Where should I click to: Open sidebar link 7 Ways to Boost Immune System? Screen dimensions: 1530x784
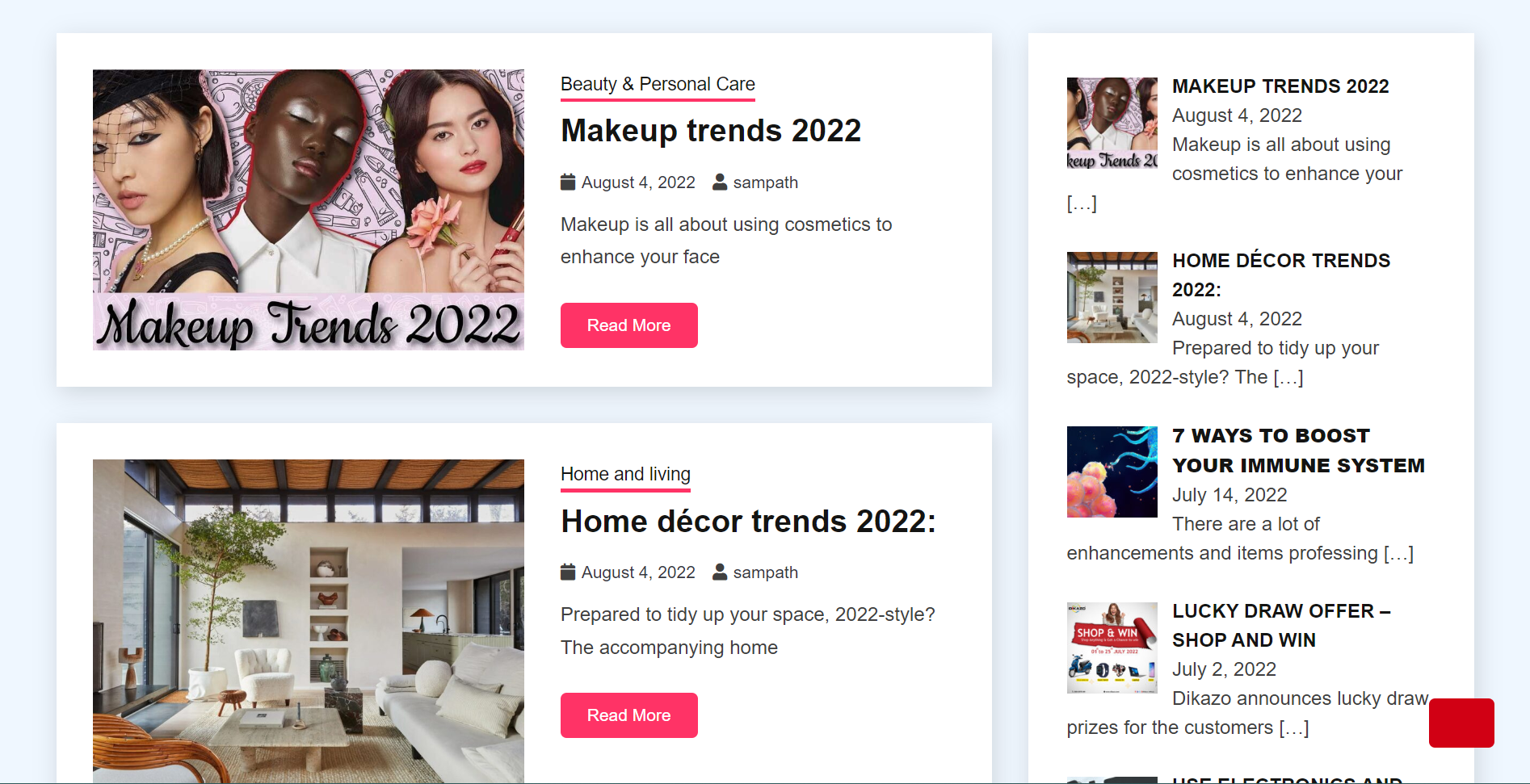pos(1297,451)
